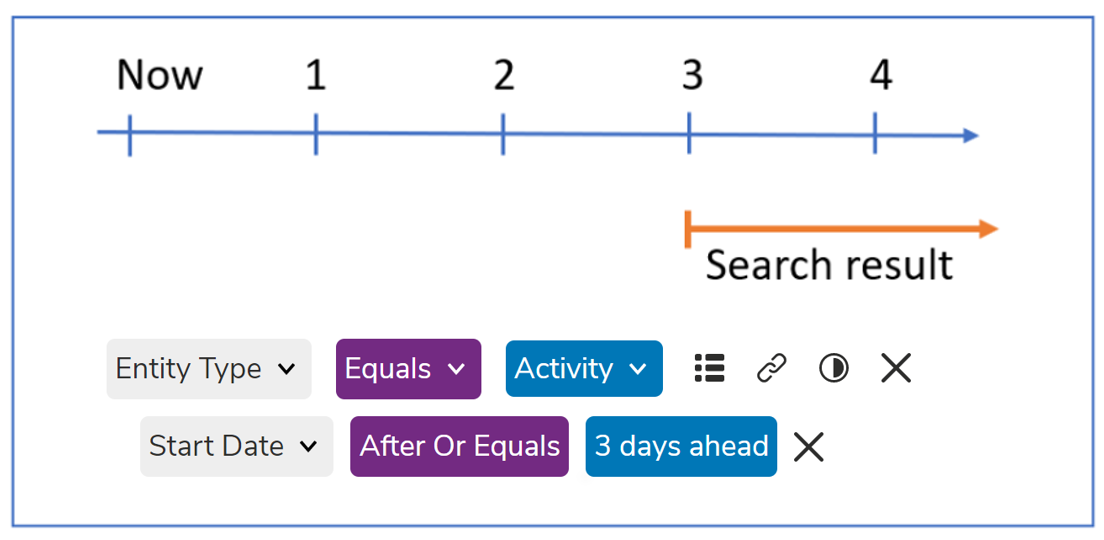Image resolution: width=1104 pixels, height=540 pixels.
Task: Click tick mark 1 on timeline
Action: point(315,134)
